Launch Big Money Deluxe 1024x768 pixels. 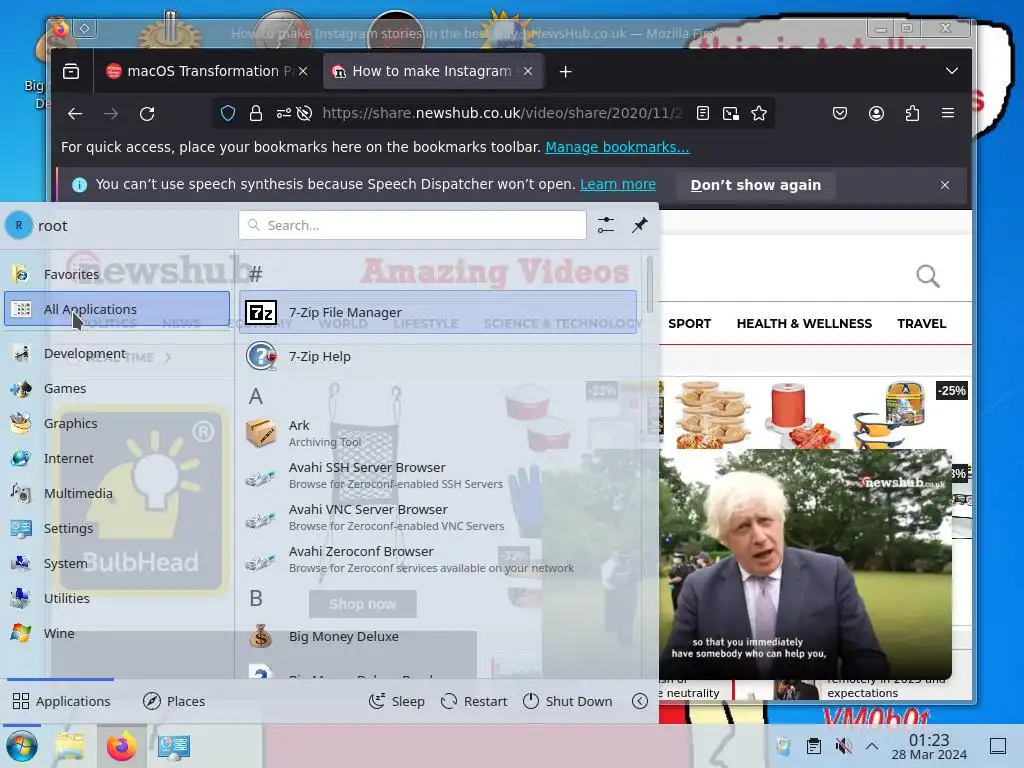(438, 636)
